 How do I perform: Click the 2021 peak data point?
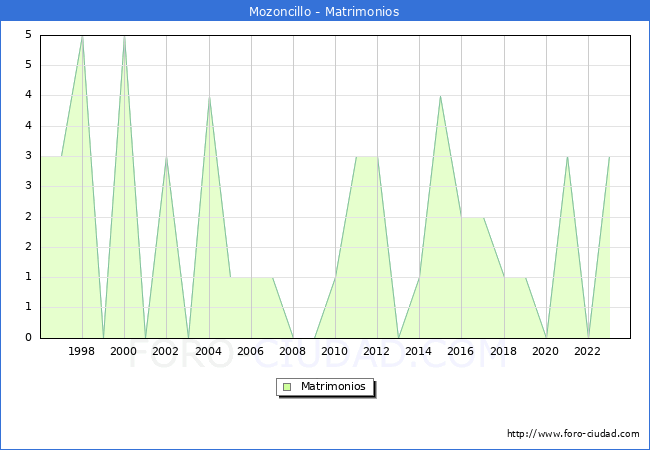point(567,157)
